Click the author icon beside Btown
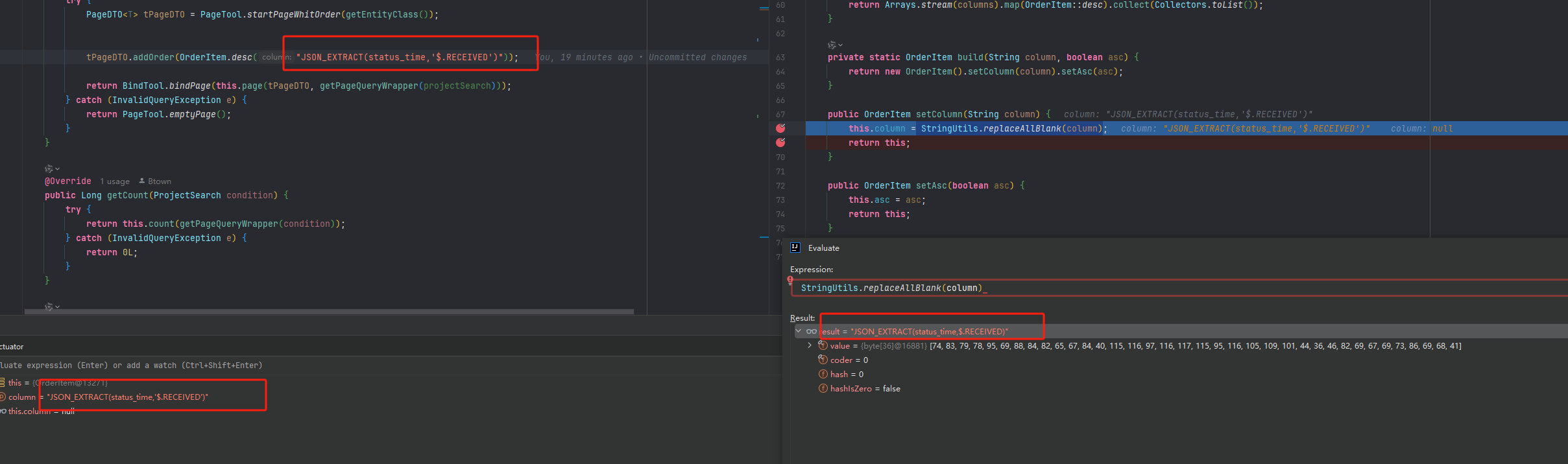The image size is (1568, 464). click(x=142, y=181)
